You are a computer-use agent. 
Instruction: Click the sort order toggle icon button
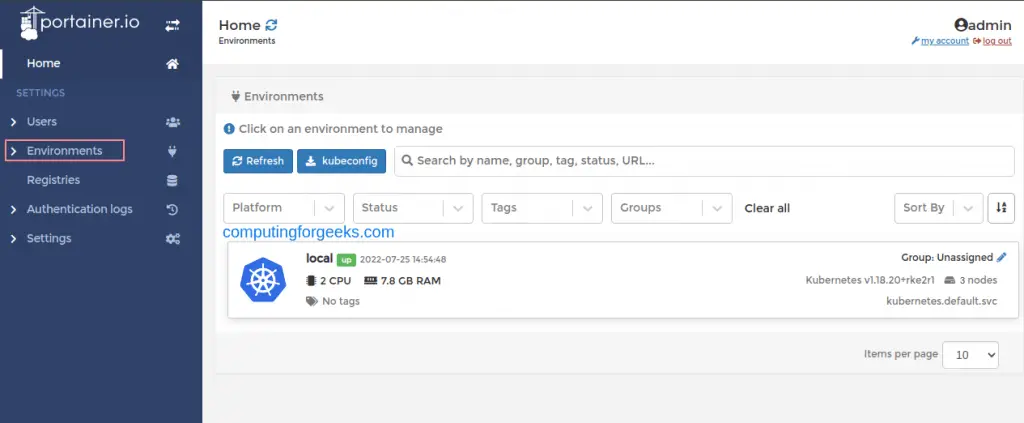(x=1001, y=208)
